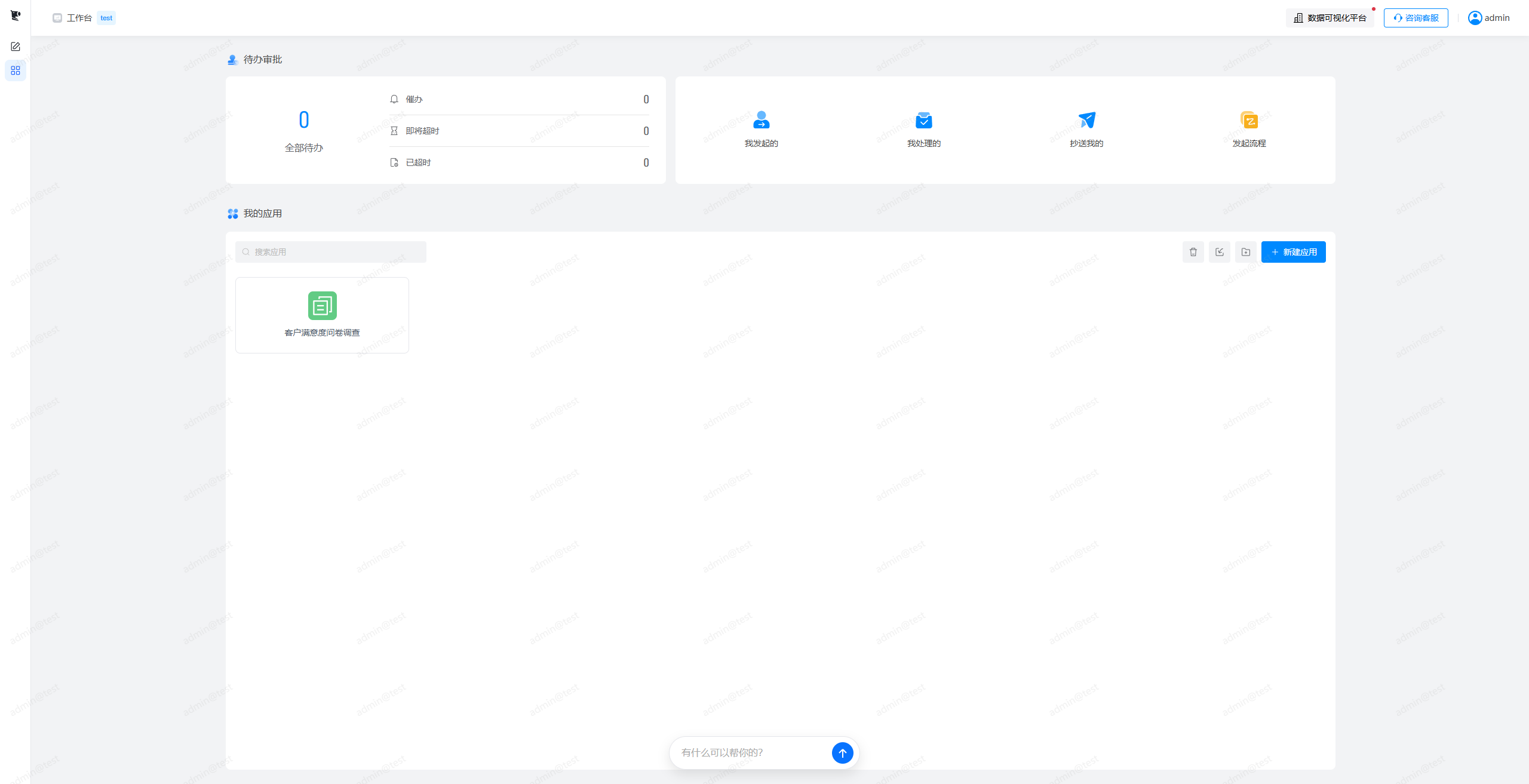Screen dimensions: 1529x784
Task: Click the 已超时 count value
Action: (646, 162)
